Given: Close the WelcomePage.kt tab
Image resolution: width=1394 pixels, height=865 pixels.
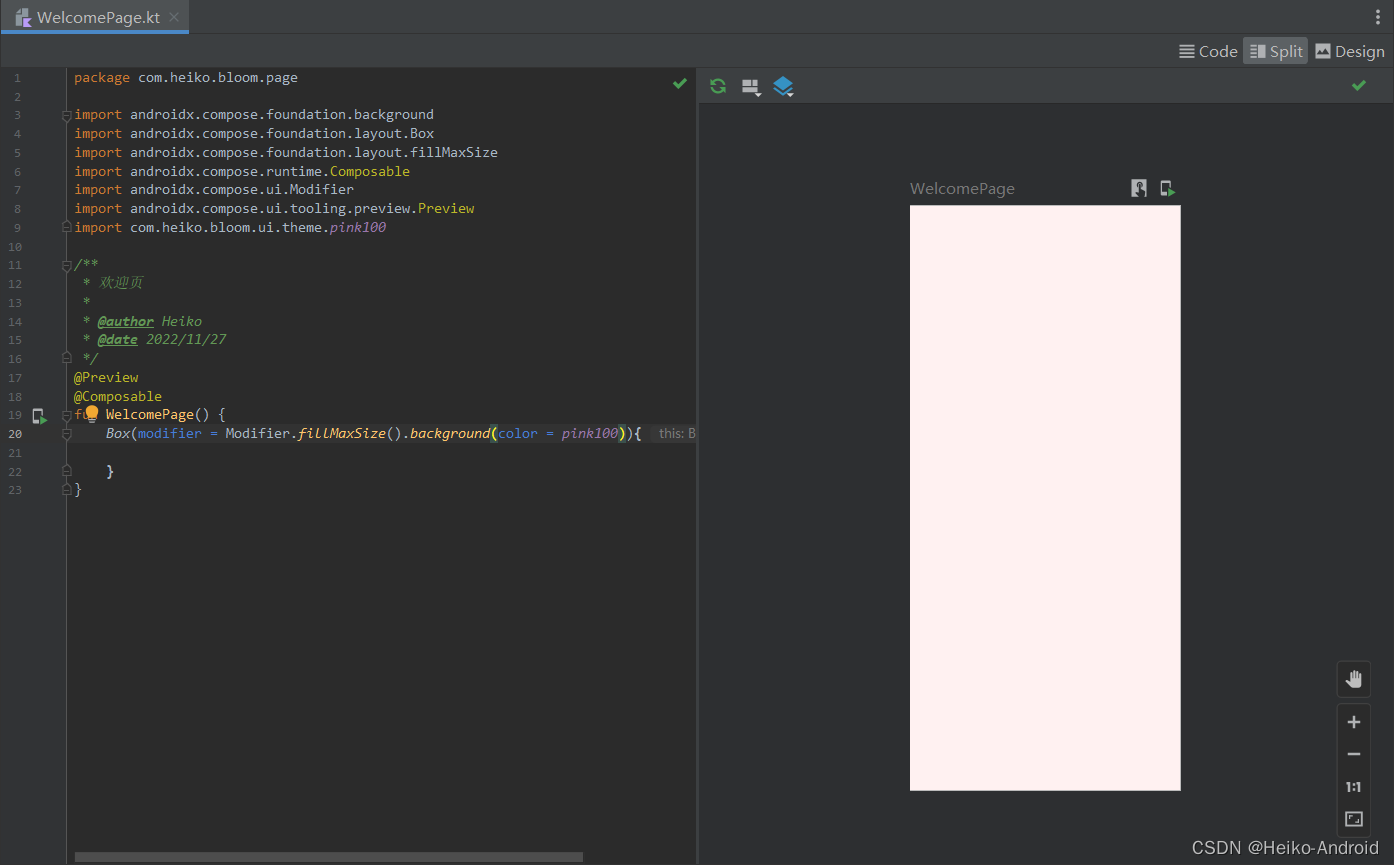Looking at the screenshot, I should coord(174,17).
